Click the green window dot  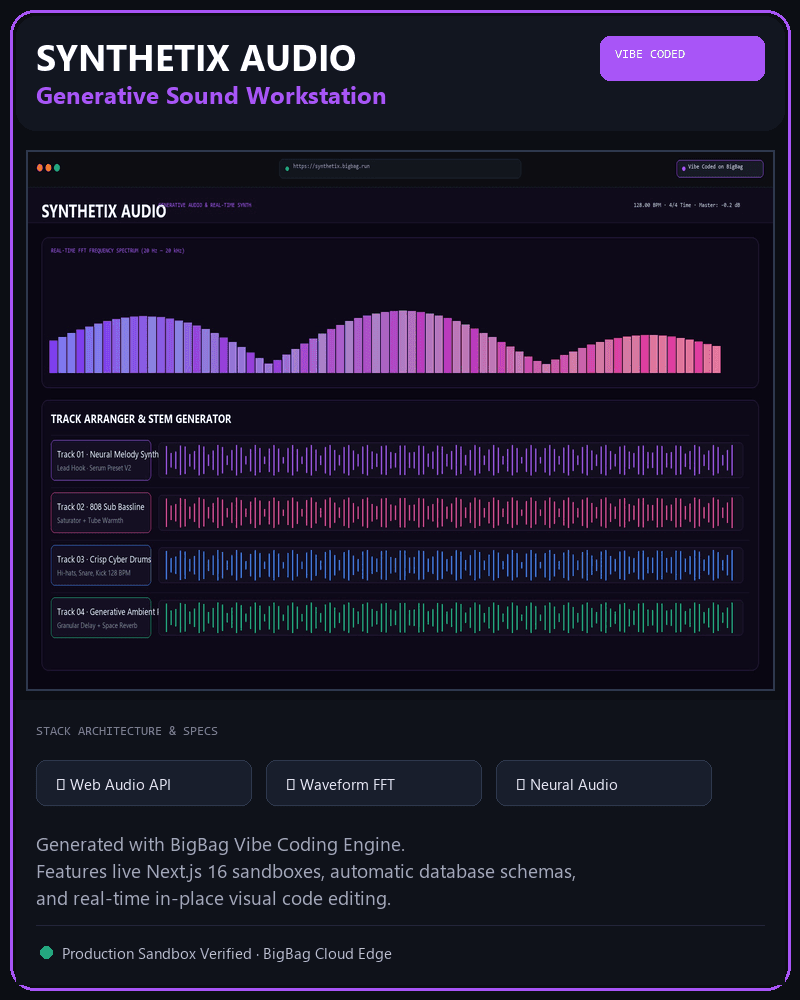coord(57,168)
